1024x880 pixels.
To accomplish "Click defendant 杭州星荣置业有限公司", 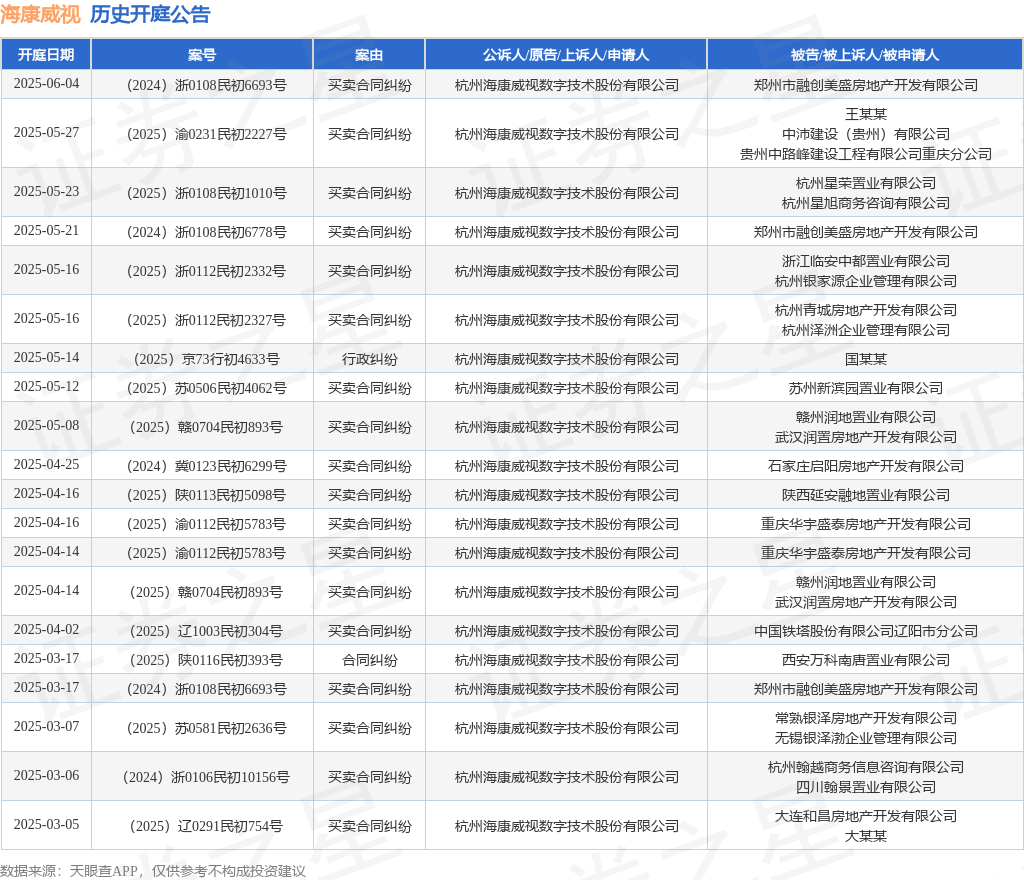I will point(865,183).
